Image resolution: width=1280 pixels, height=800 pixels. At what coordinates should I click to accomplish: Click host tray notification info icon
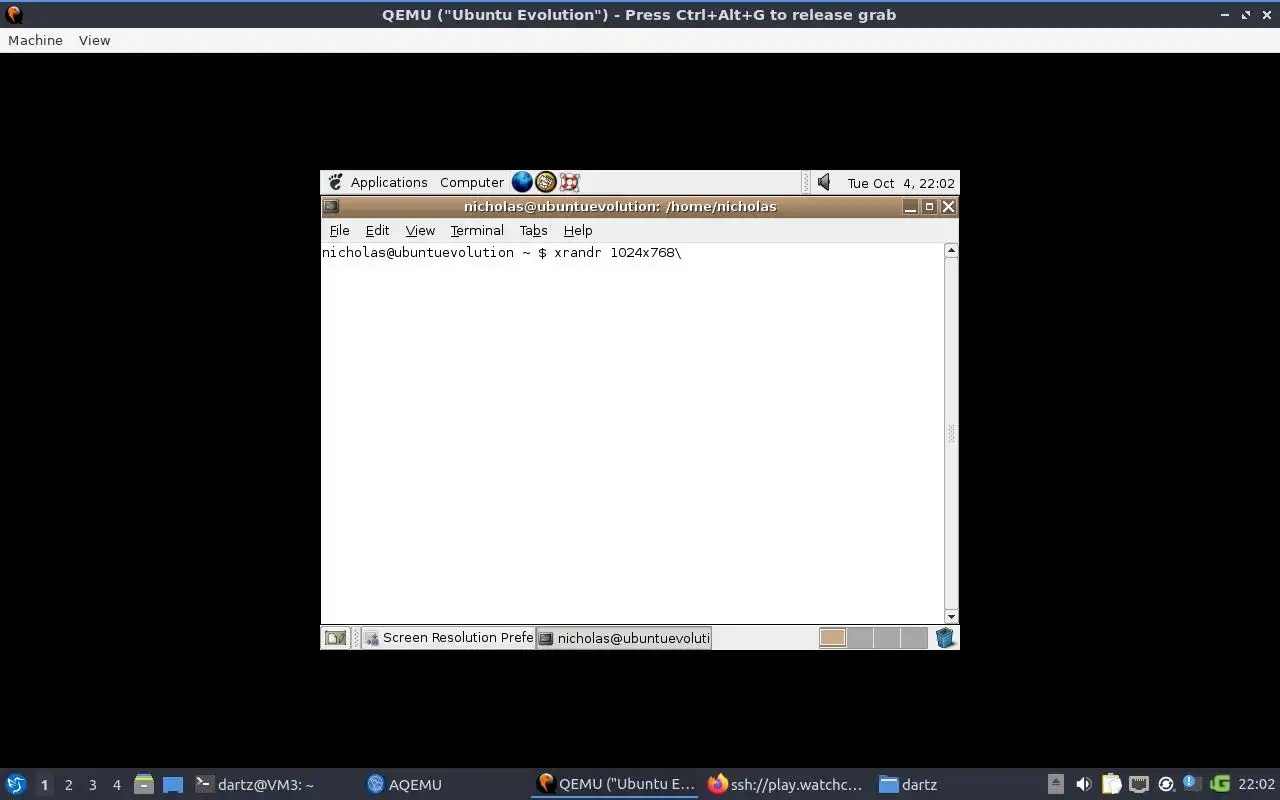1191,783
